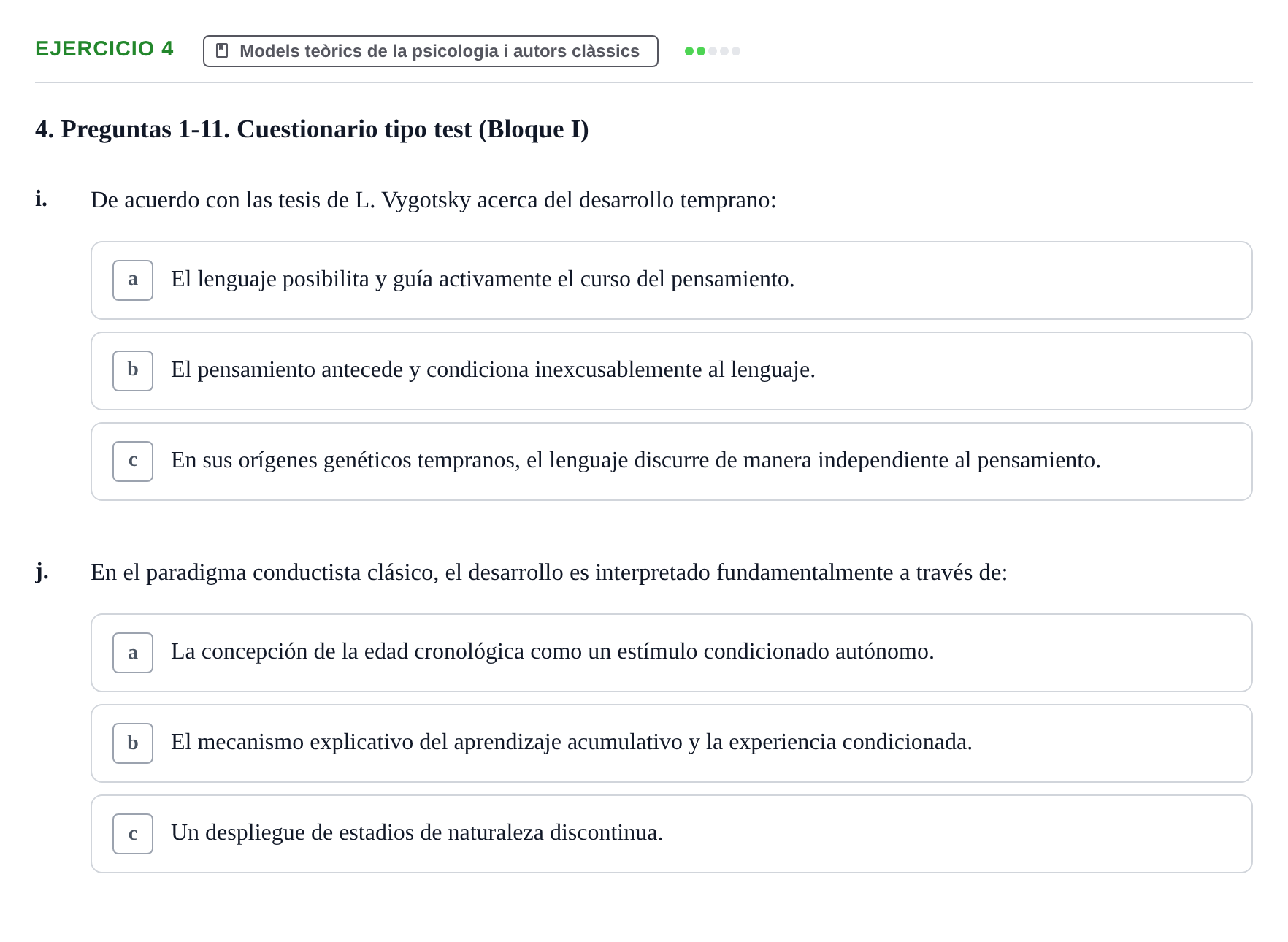Click the book icon in the topic tag

coord(222,51)
